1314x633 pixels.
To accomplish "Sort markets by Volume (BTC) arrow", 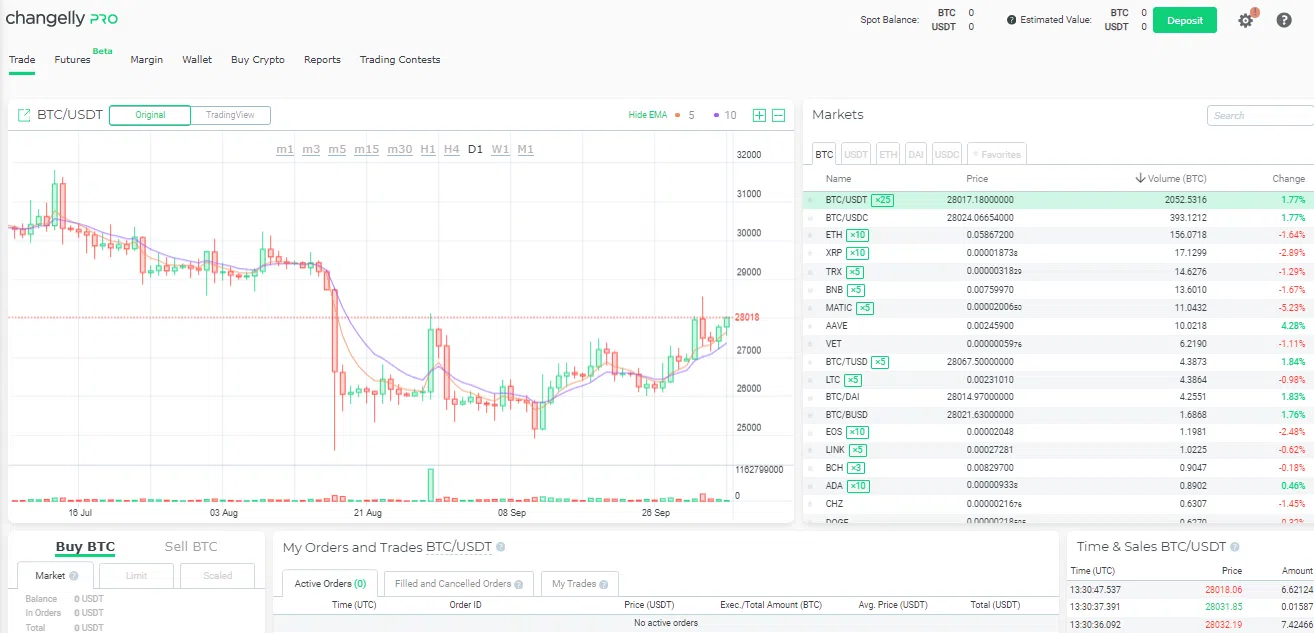I will [1140, 178].
